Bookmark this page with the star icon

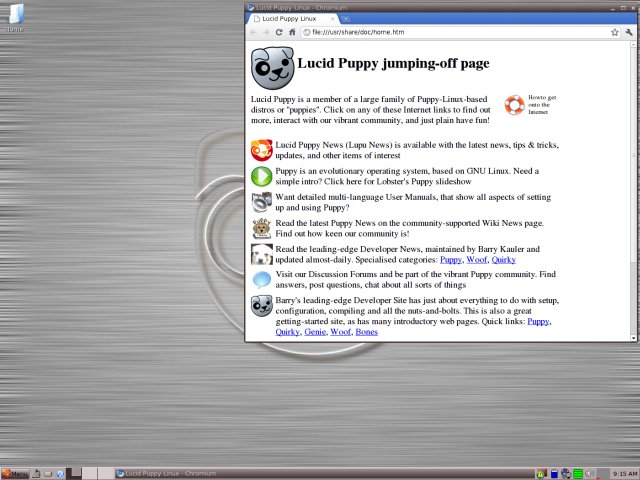(615, 32)
